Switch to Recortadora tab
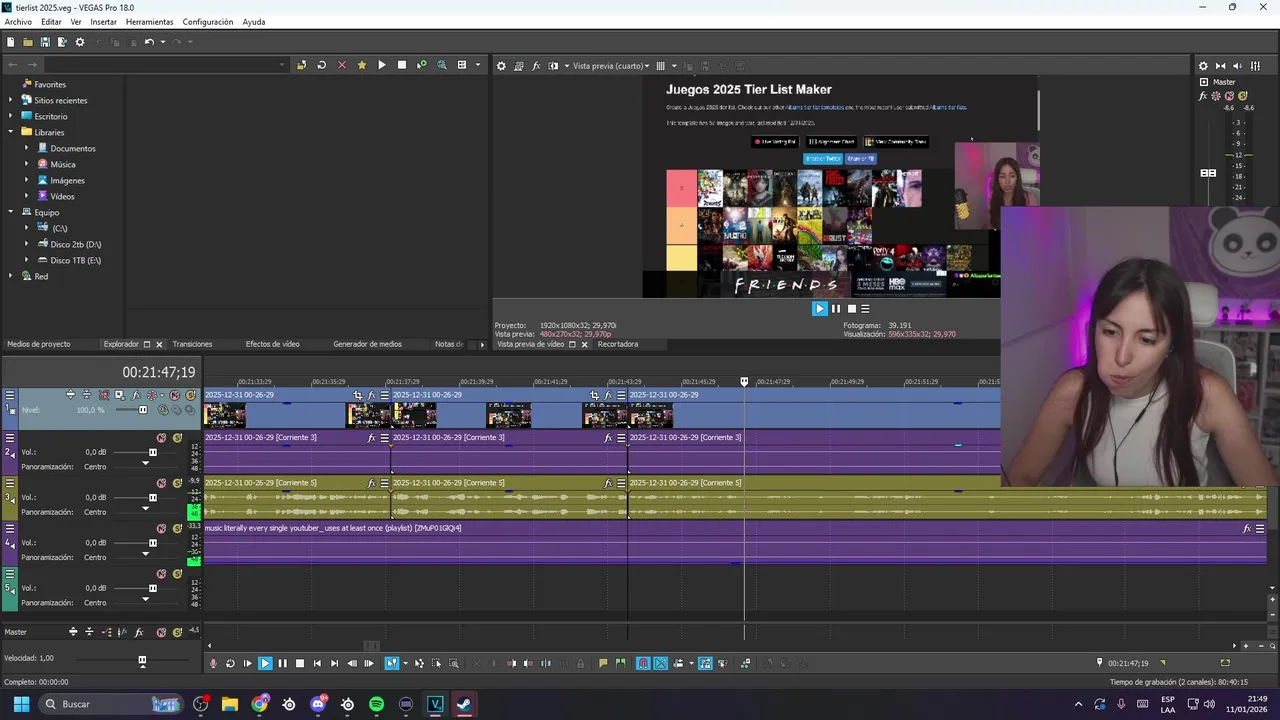The image size is (1280, 720). point(617,344)
